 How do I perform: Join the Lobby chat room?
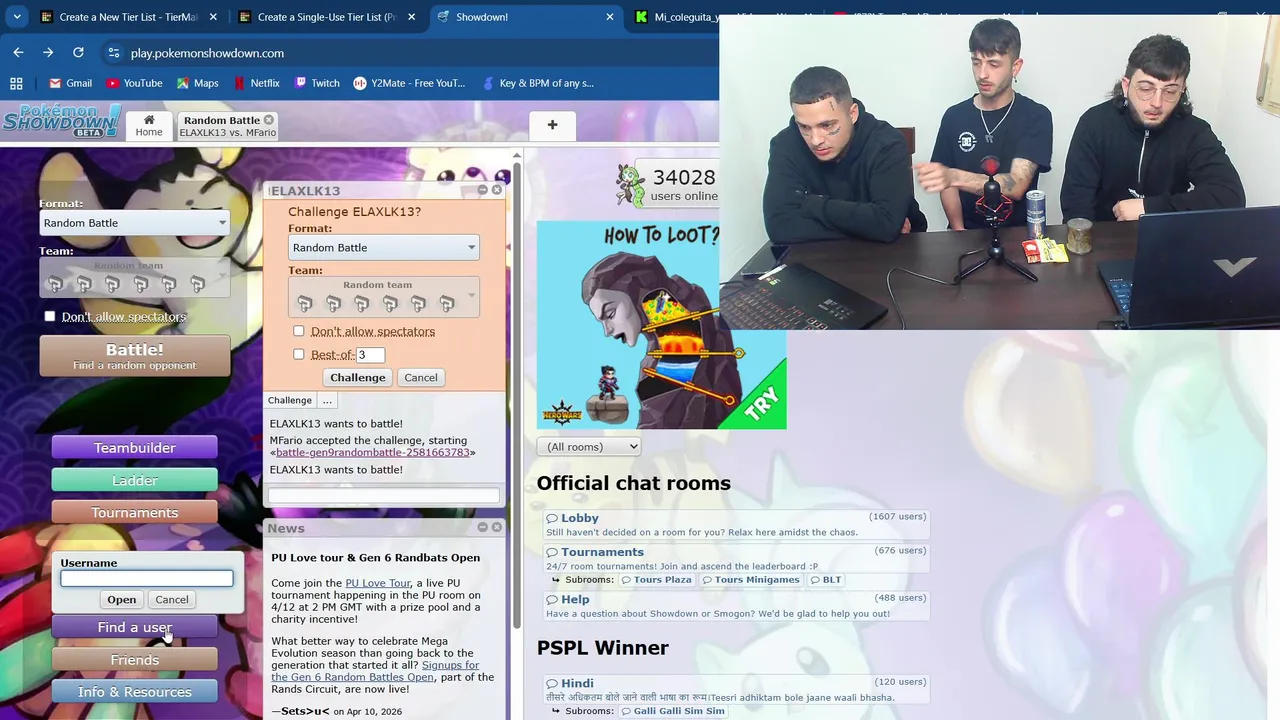580,518
